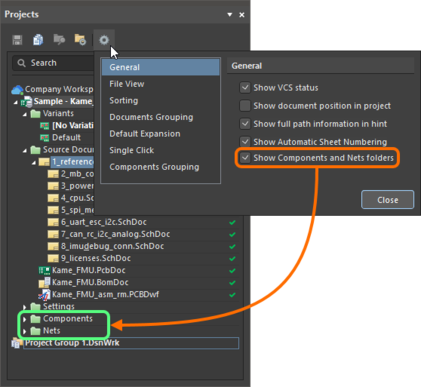Click the Search input field
This screenshot has height=387, width=421.
tap(53, 63)
